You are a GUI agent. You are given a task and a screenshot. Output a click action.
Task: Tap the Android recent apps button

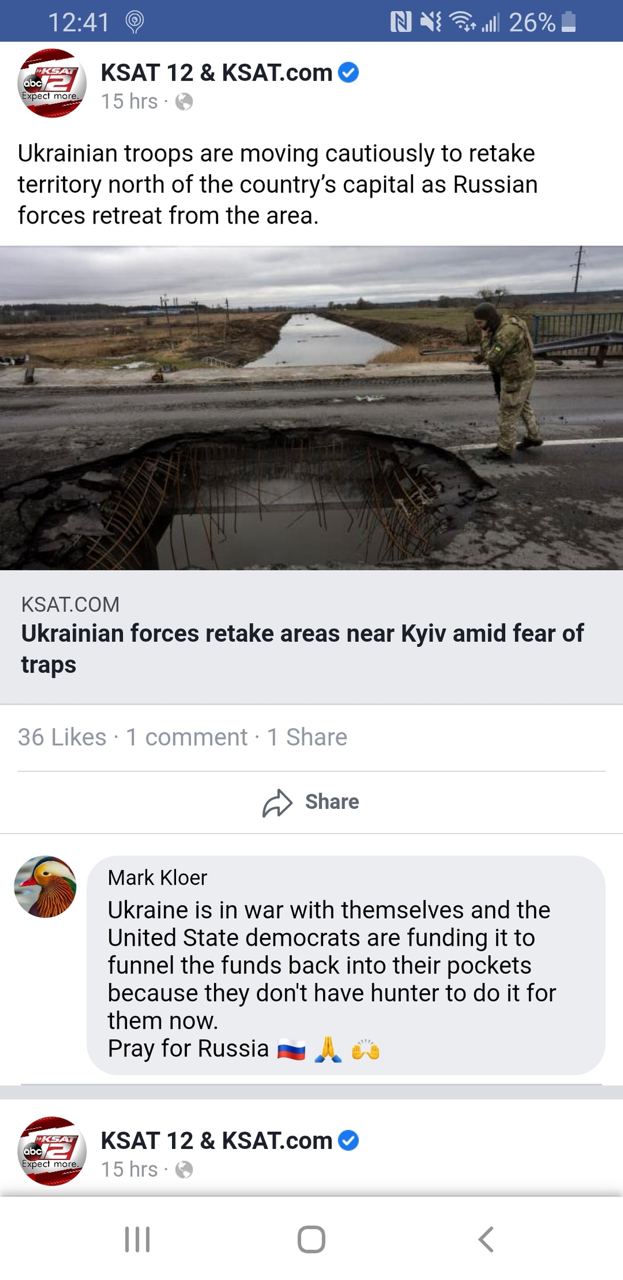pyautogui.click(x=137, y=1239)
